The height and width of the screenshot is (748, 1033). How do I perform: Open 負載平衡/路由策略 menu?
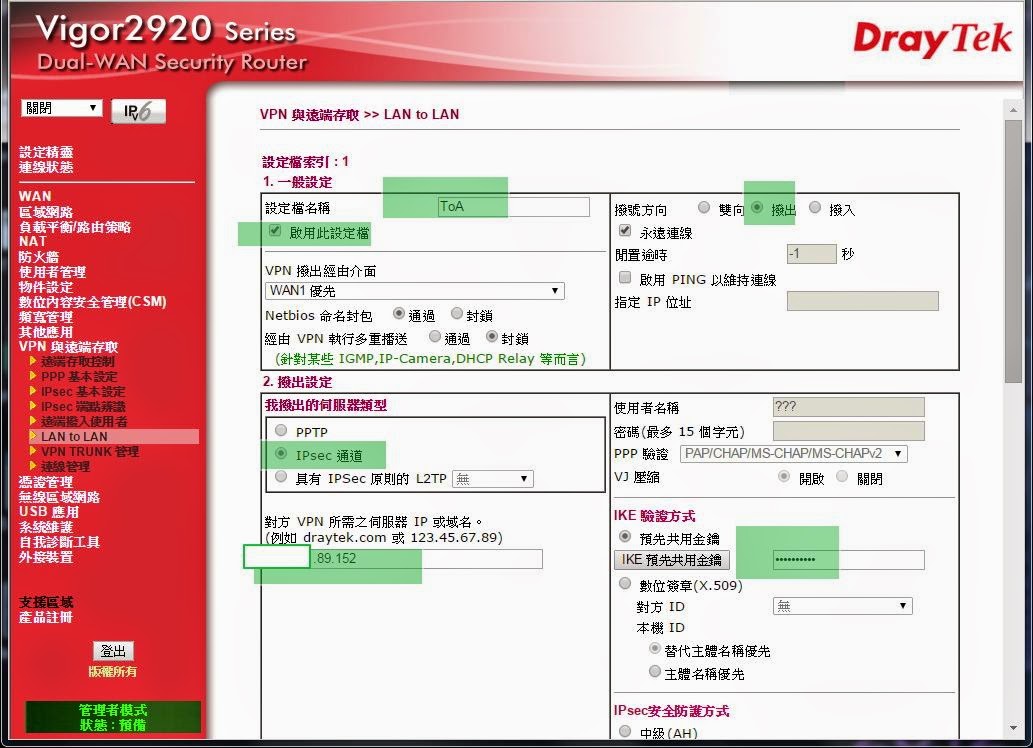75,227
